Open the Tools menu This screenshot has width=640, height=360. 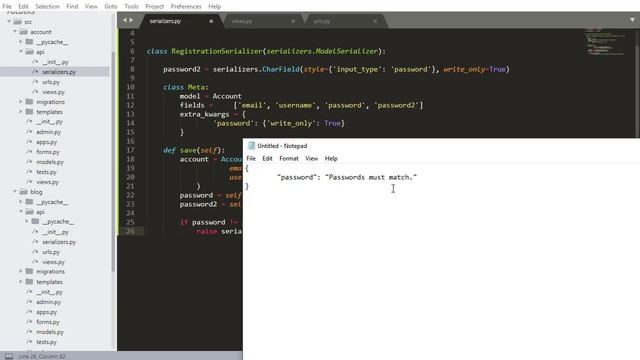coord(131,6)
